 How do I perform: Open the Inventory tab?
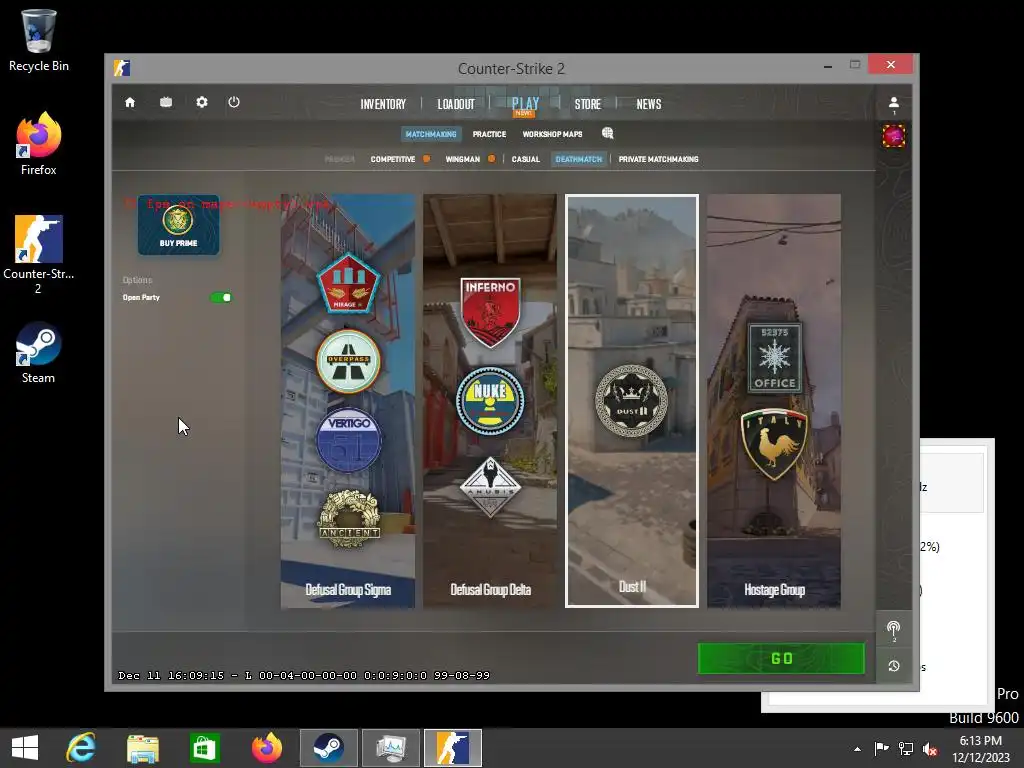(383, 104)
